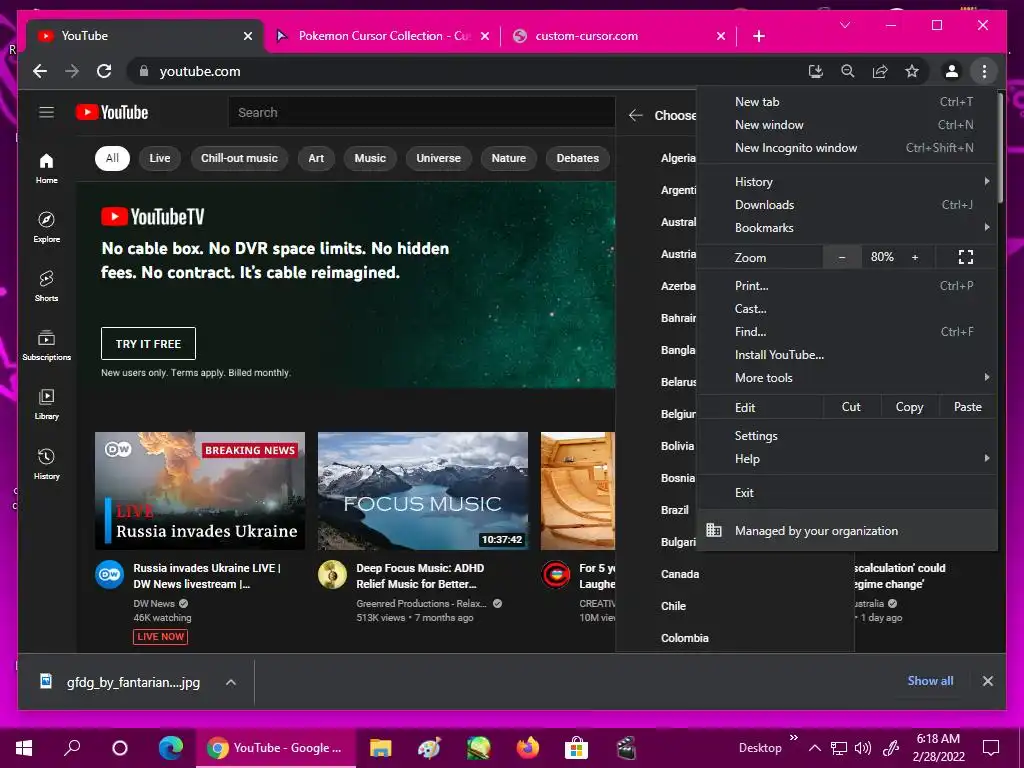Open the YouTube hamburger guide menu
The image size is (1024, 768).
pos(46,112)
